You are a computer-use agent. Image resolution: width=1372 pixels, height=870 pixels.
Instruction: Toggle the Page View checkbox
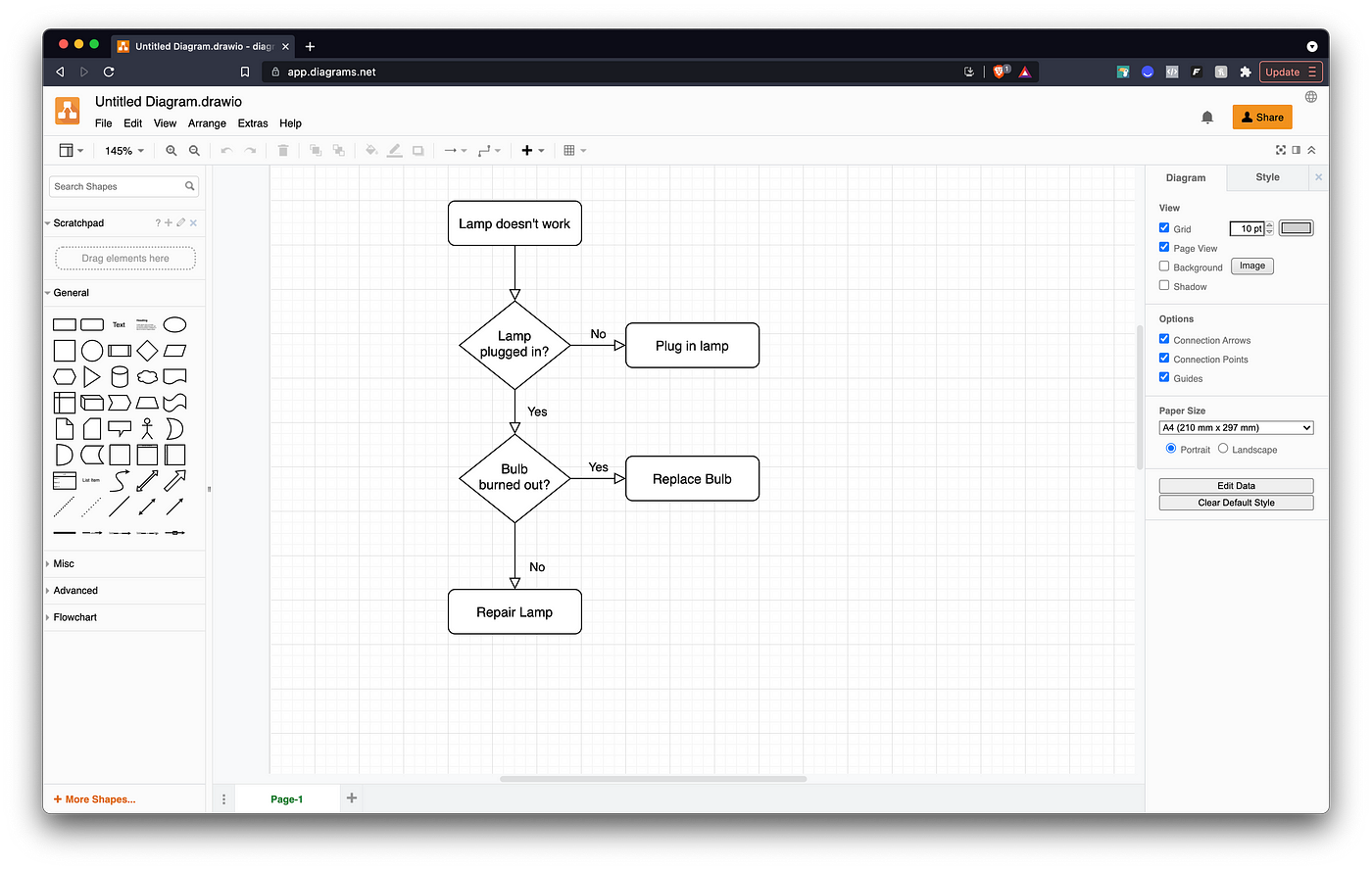click(x=1164, y=247)
